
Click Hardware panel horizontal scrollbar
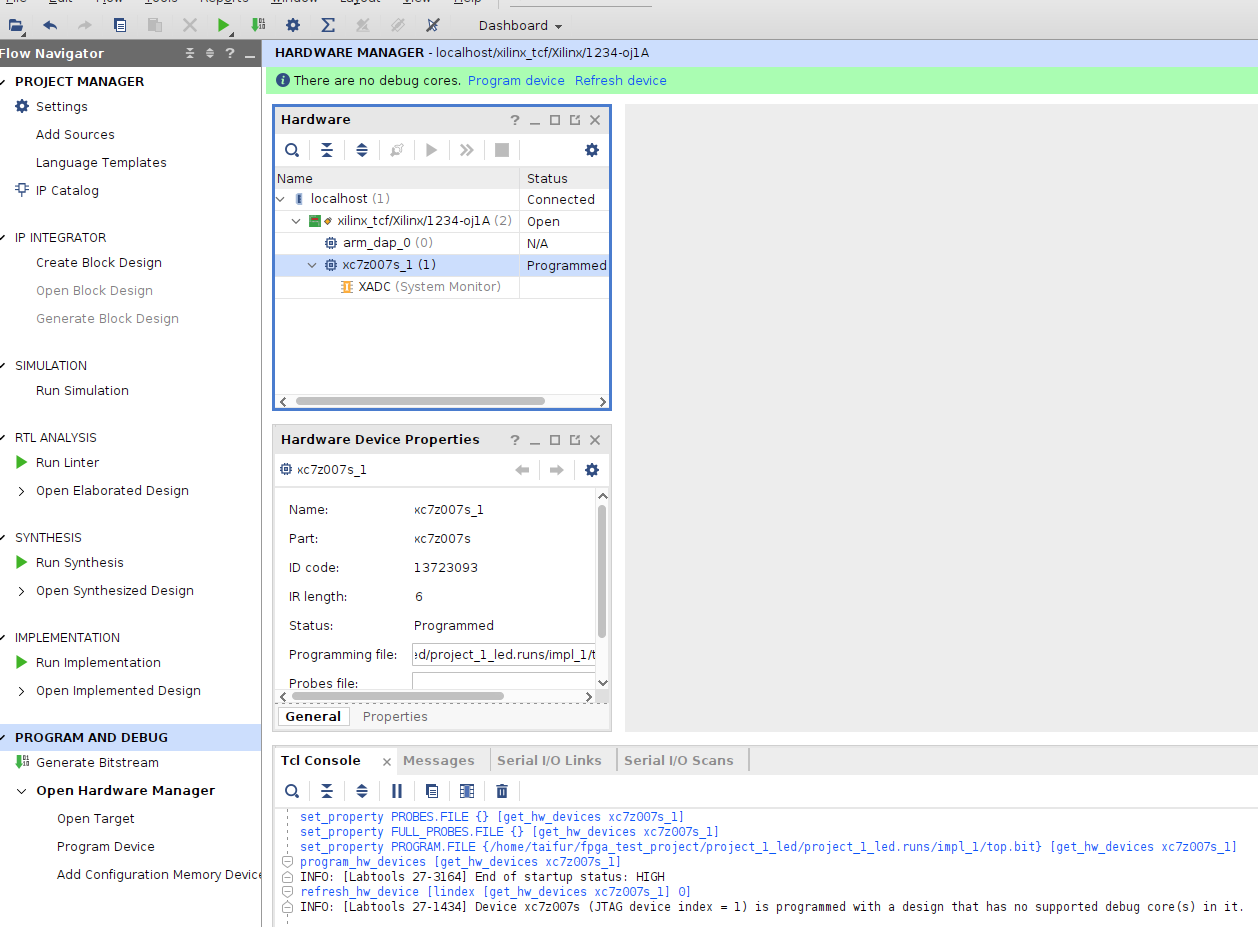pos(418,401)
